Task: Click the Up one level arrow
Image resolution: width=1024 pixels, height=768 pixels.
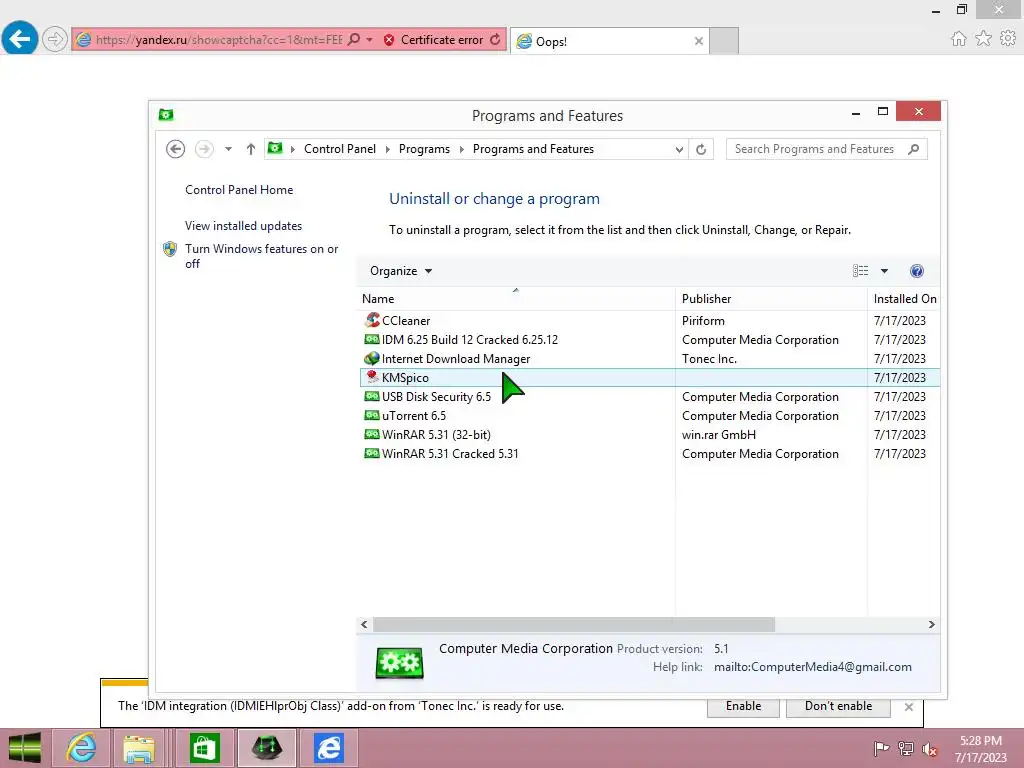Action: click(x=250, y=149)
